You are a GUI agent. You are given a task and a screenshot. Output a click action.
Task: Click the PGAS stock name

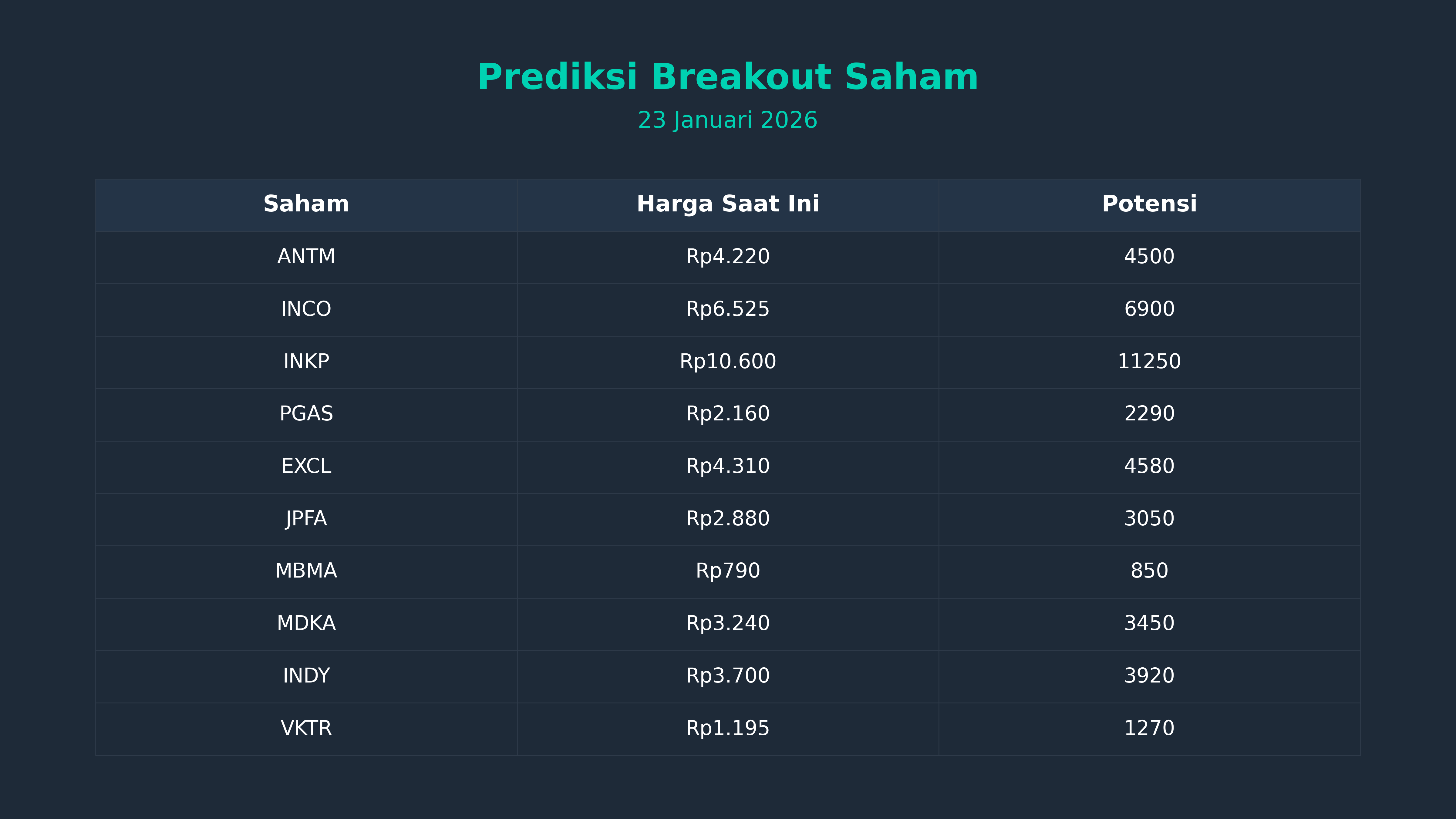click(x=306, y=414)
